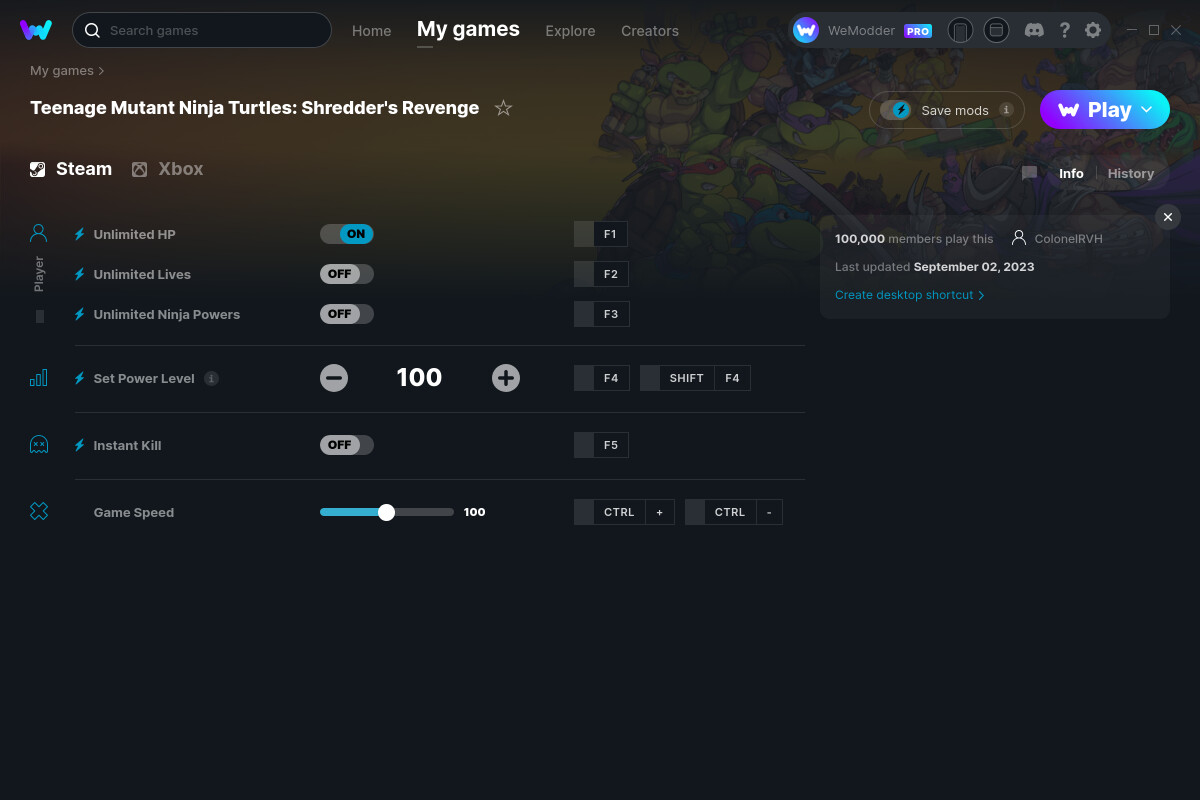This screenshot has height=800, width=1200.
Task: Open the help question mark icon
Action: coord(1065,30)
